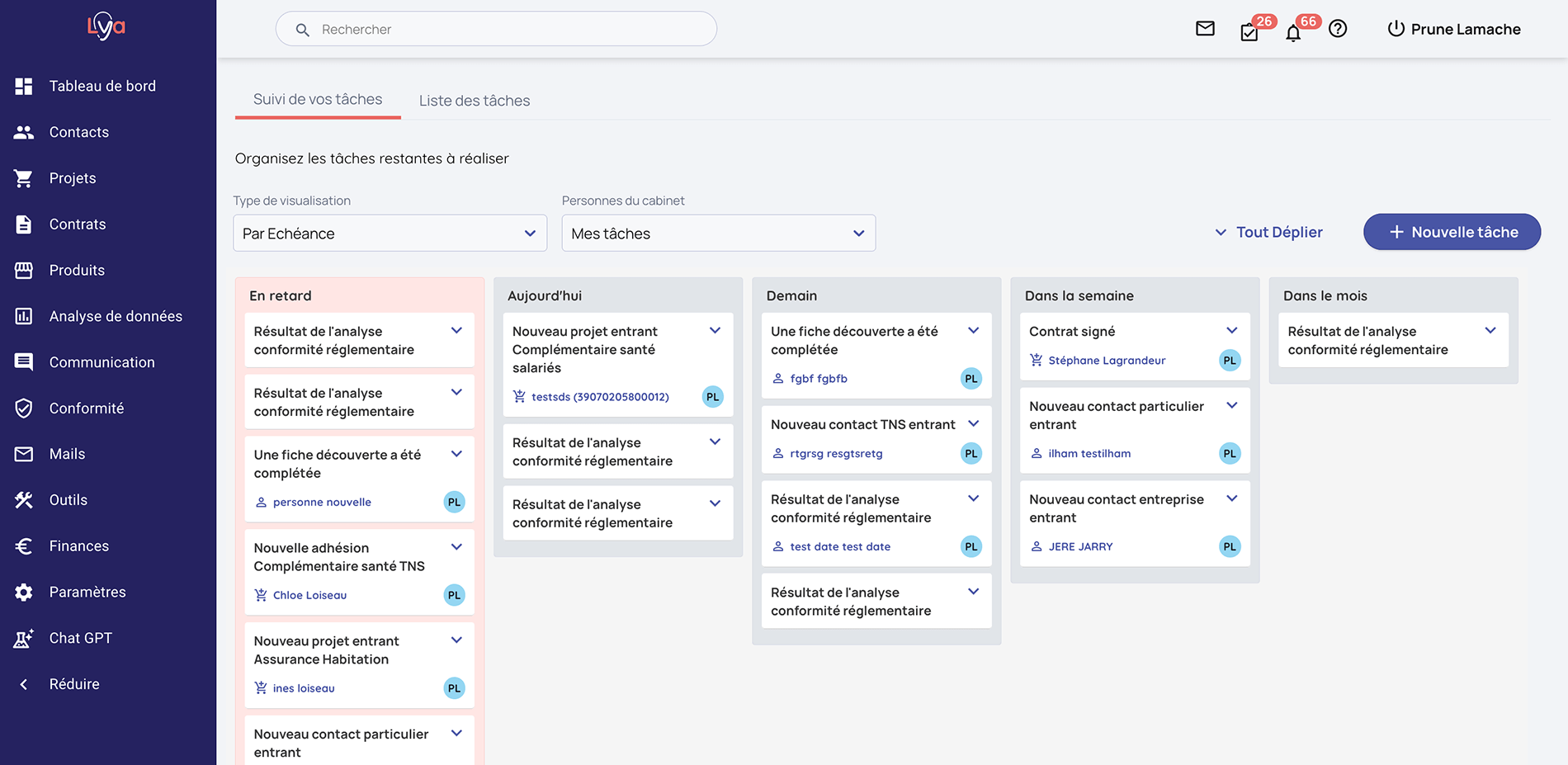Screen dimensions: 1568x765
Task: Click Tout Déplier
Action: (x=1268, y=233)
